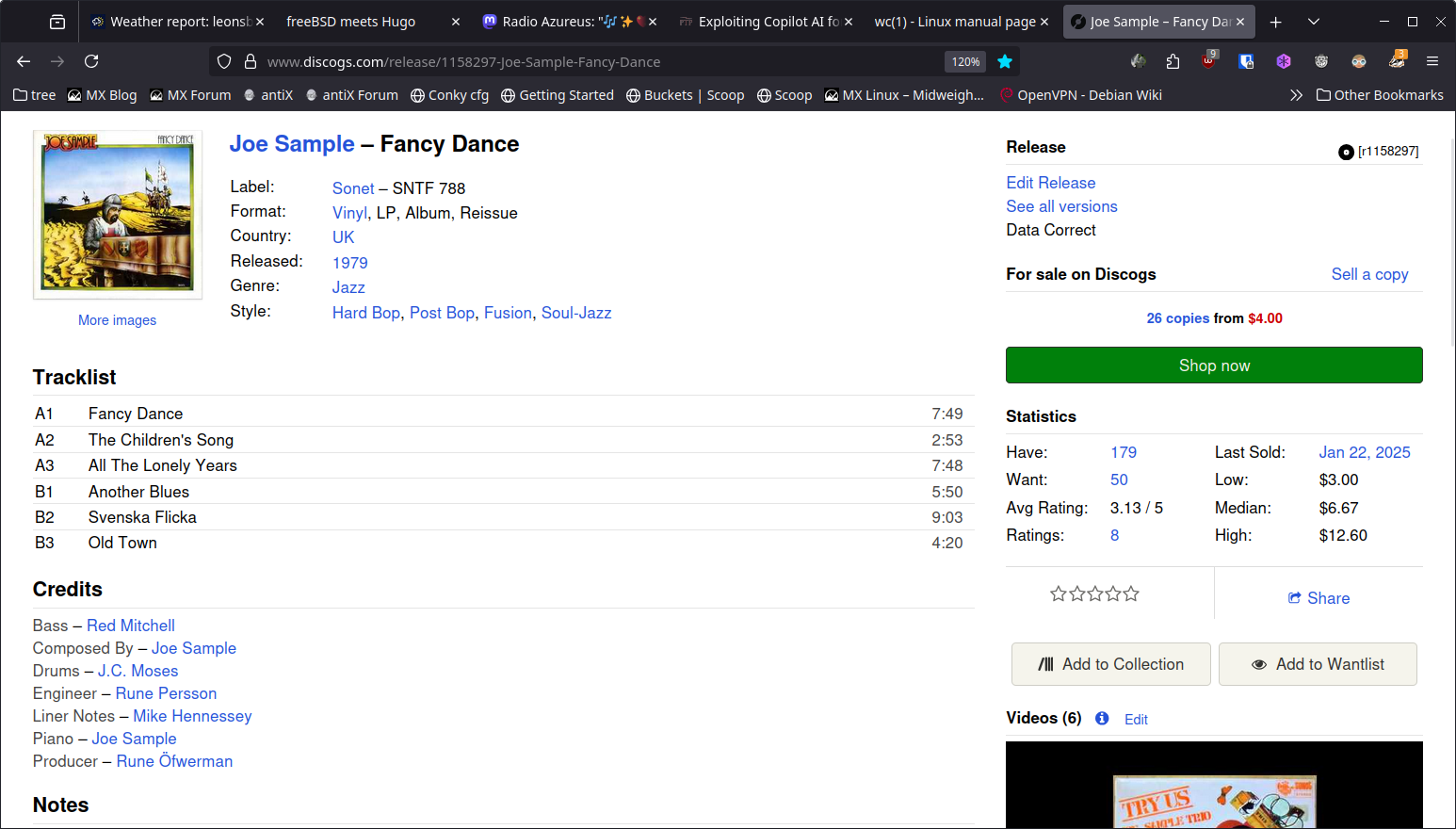Filter by 1979 release year
Screen dimensions: 1456x829
pos(350,263)
